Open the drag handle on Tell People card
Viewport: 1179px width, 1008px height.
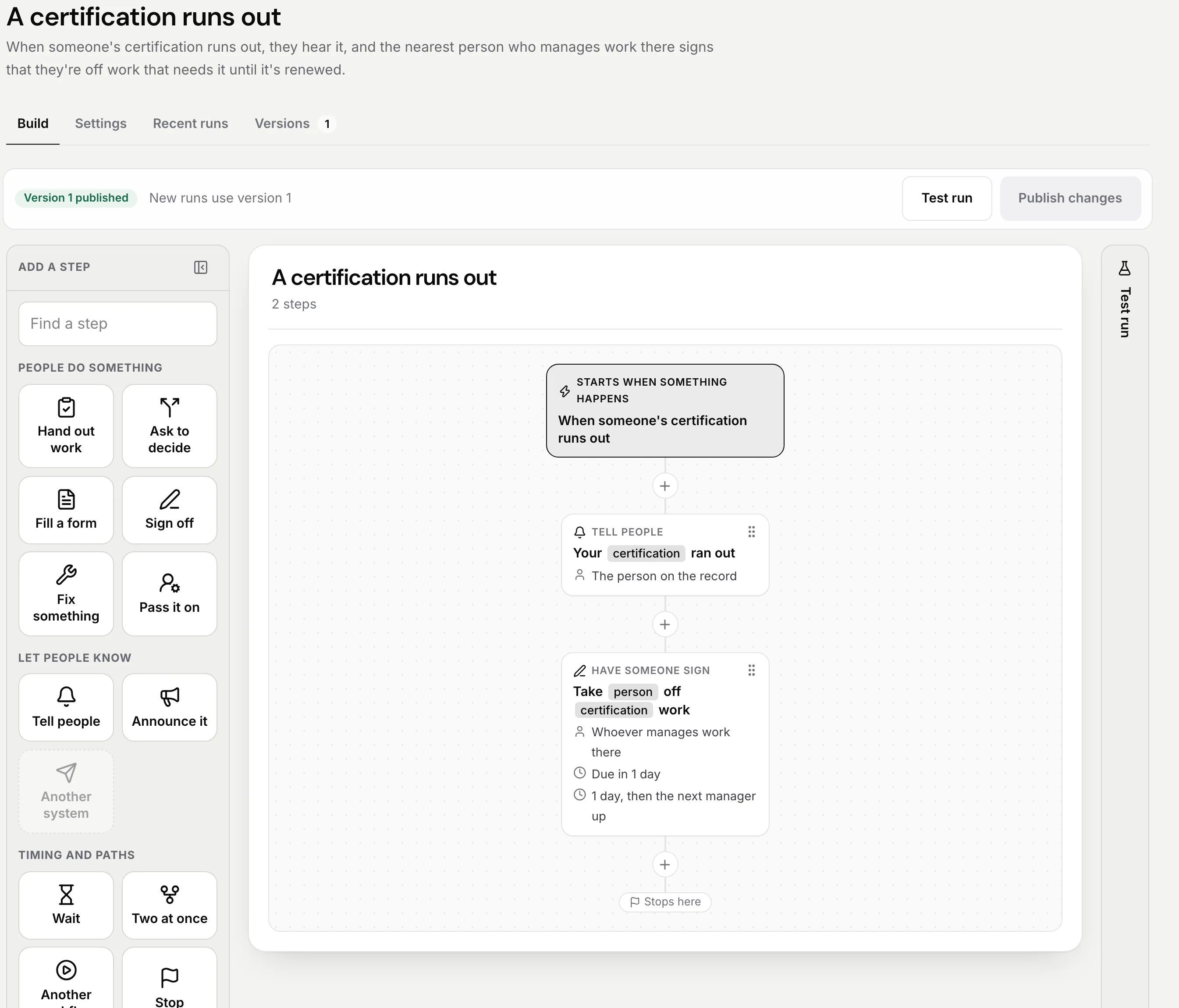[x=752, y=532]
